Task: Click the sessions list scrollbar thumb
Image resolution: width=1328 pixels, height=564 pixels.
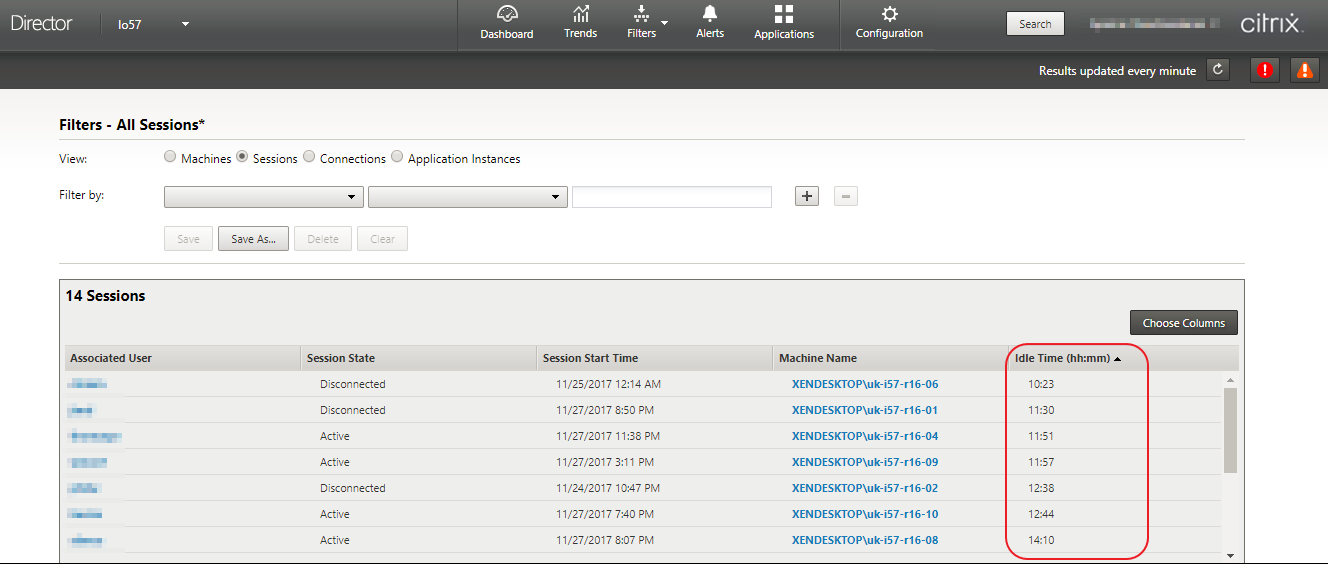Action: (x=1230, y=430)
